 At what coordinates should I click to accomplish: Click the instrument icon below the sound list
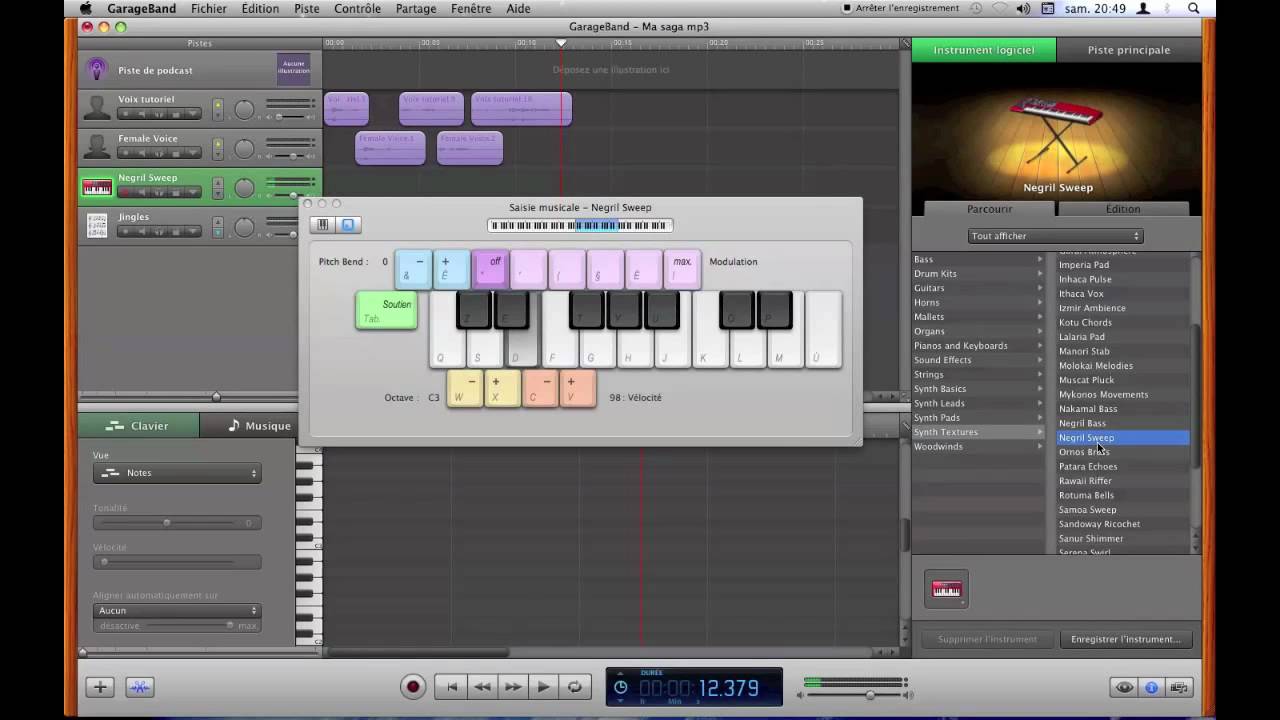946,590
